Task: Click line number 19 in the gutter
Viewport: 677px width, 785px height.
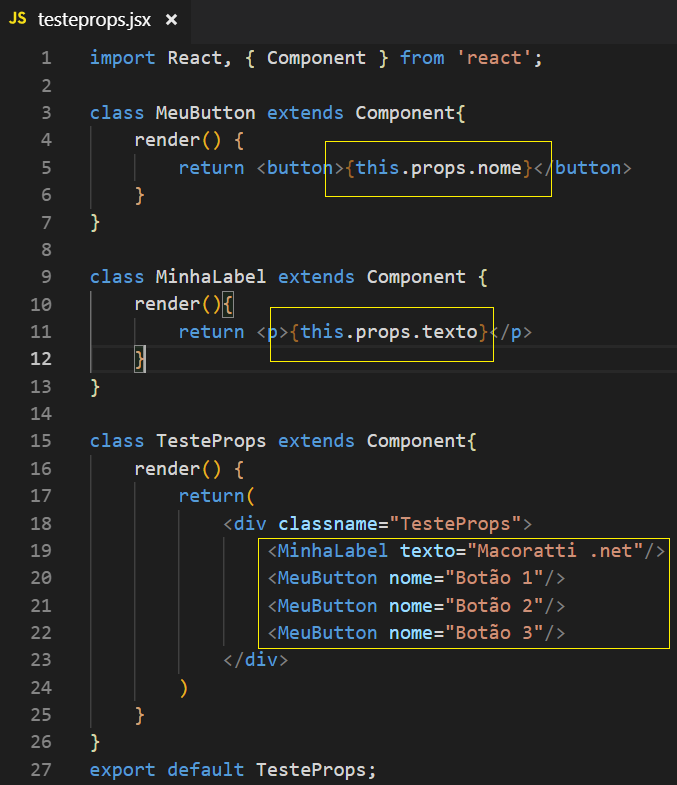Action: pos(41,551)
